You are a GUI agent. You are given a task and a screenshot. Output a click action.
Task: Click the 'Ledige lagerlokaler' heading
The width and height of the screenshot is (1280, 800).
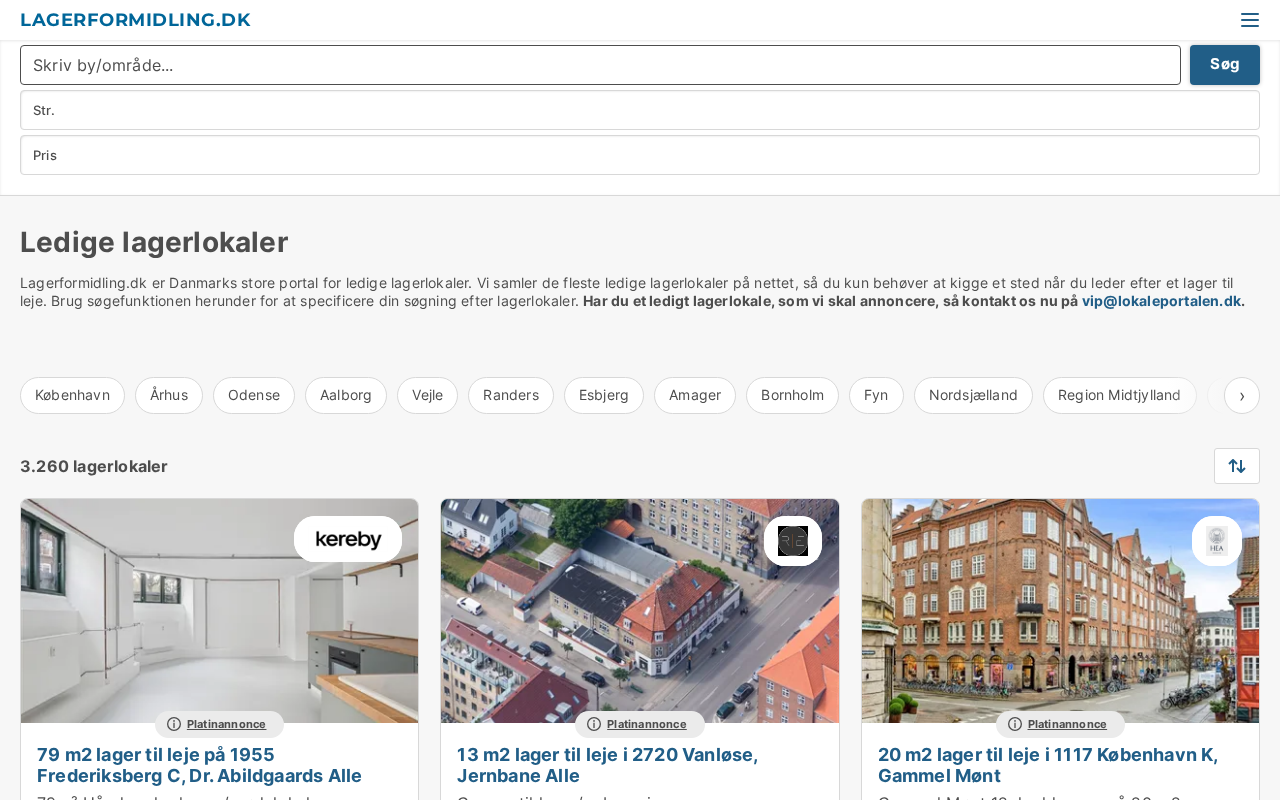[154, 242]
